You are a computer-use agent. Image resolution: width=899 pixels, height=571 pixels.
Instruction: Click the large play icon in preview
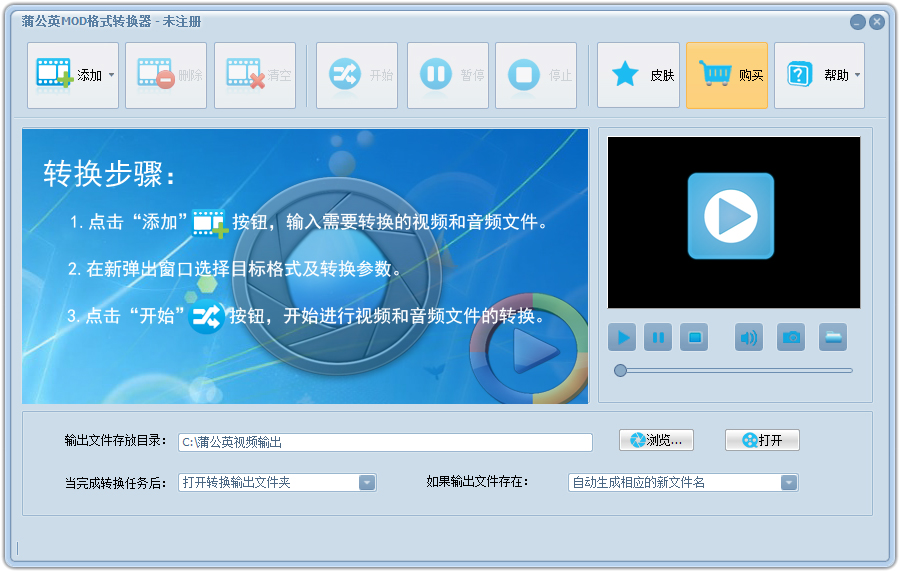point(730,216)
